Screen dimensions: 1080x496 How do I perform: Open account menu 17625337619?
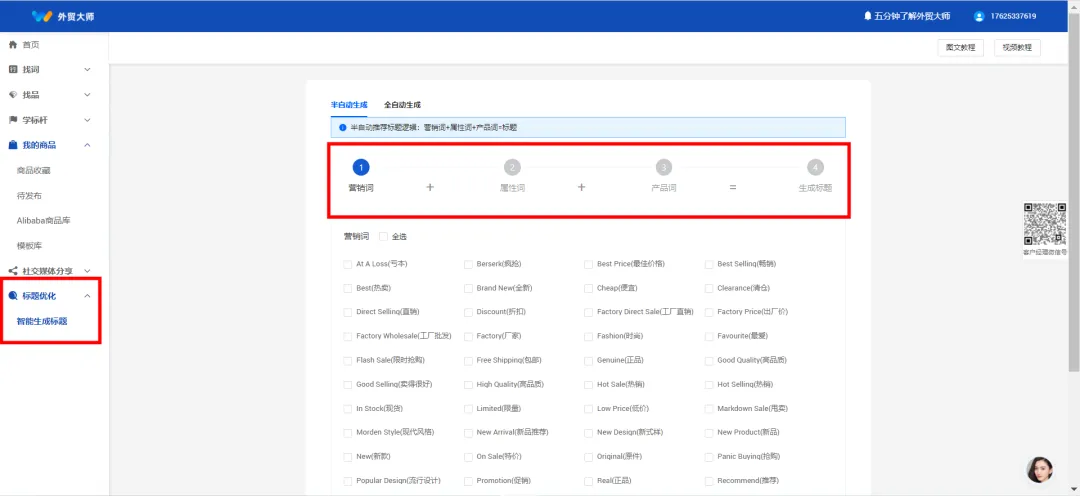coord(1013,16)
